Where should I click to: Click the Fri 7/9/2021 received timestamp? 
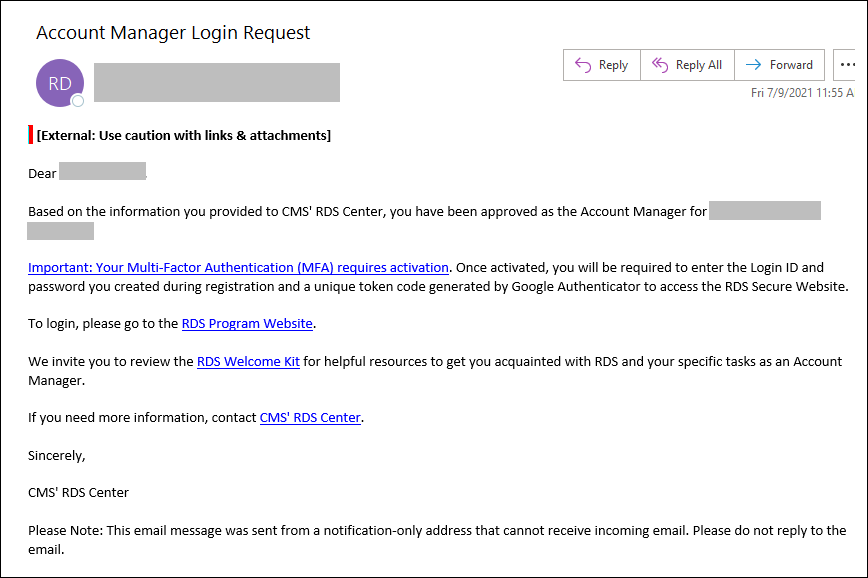point(802,92)
